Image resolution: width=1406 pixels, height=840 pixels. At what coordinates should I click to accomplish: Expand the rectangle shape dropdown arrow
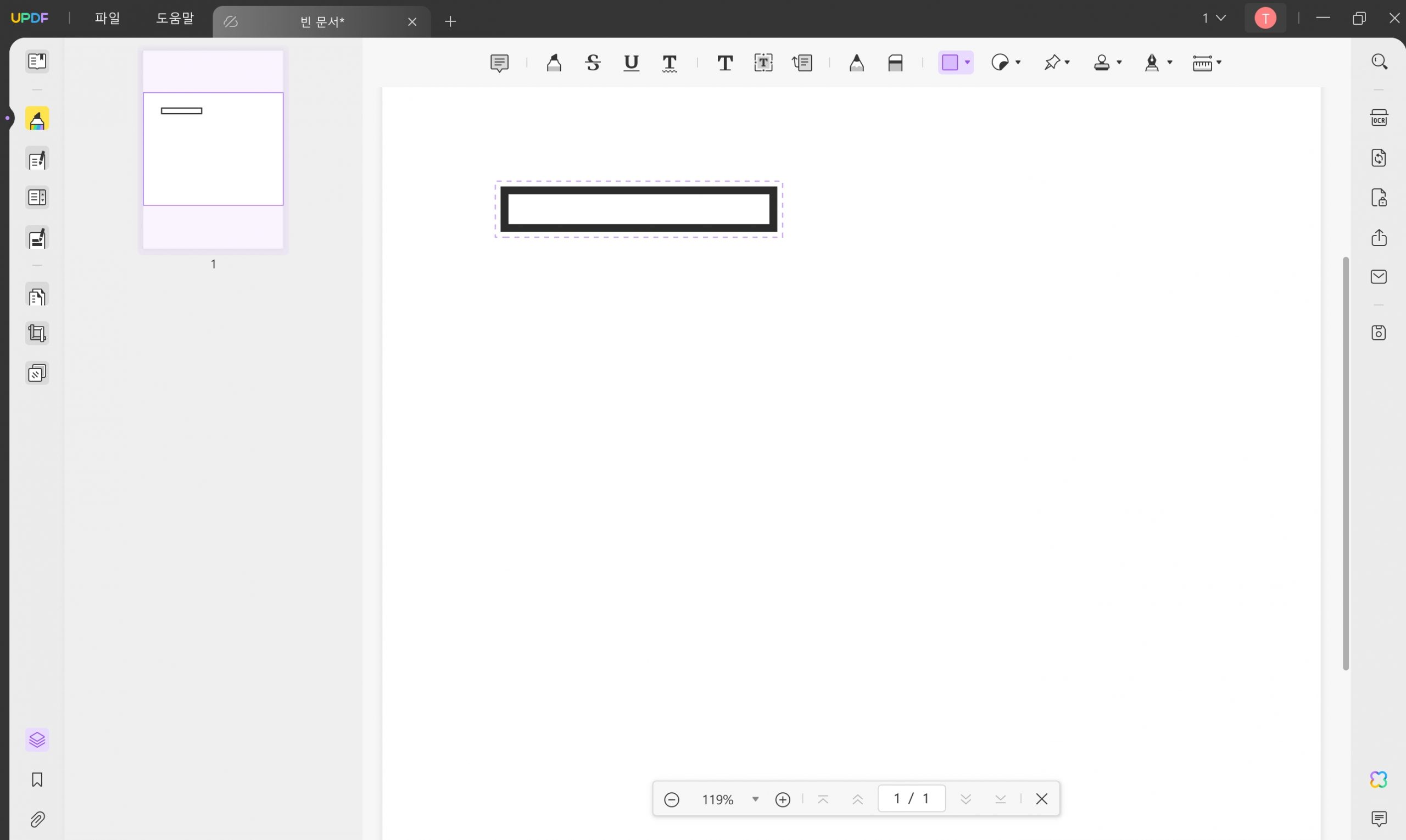click(967, 63)
